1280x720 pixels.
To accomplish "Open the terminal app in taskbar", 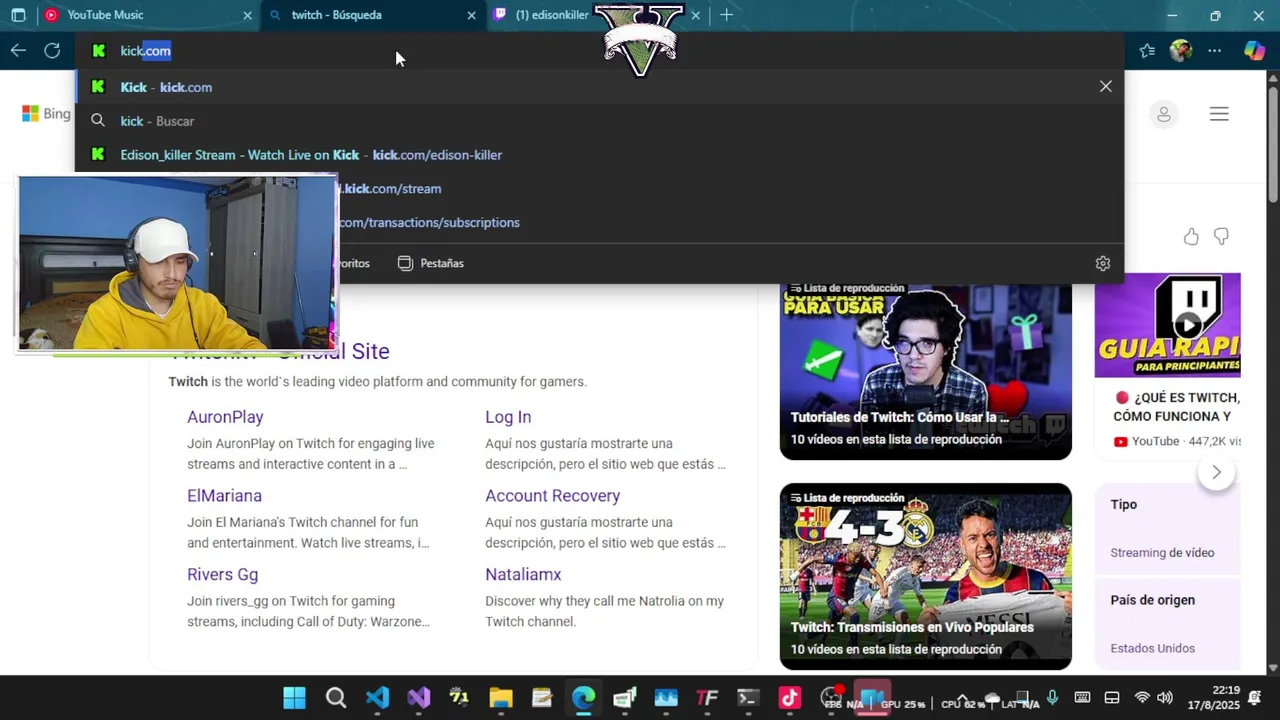I will click(748, 698).
